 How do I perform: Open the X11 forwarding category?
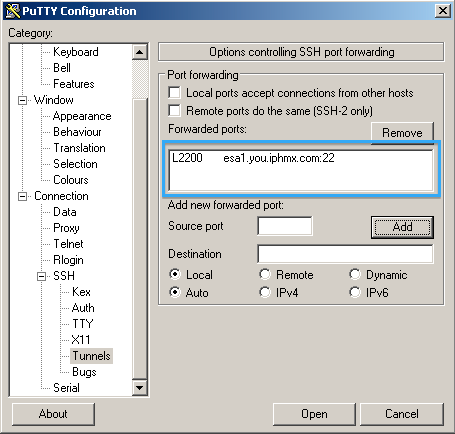click(x=81, y=340)
